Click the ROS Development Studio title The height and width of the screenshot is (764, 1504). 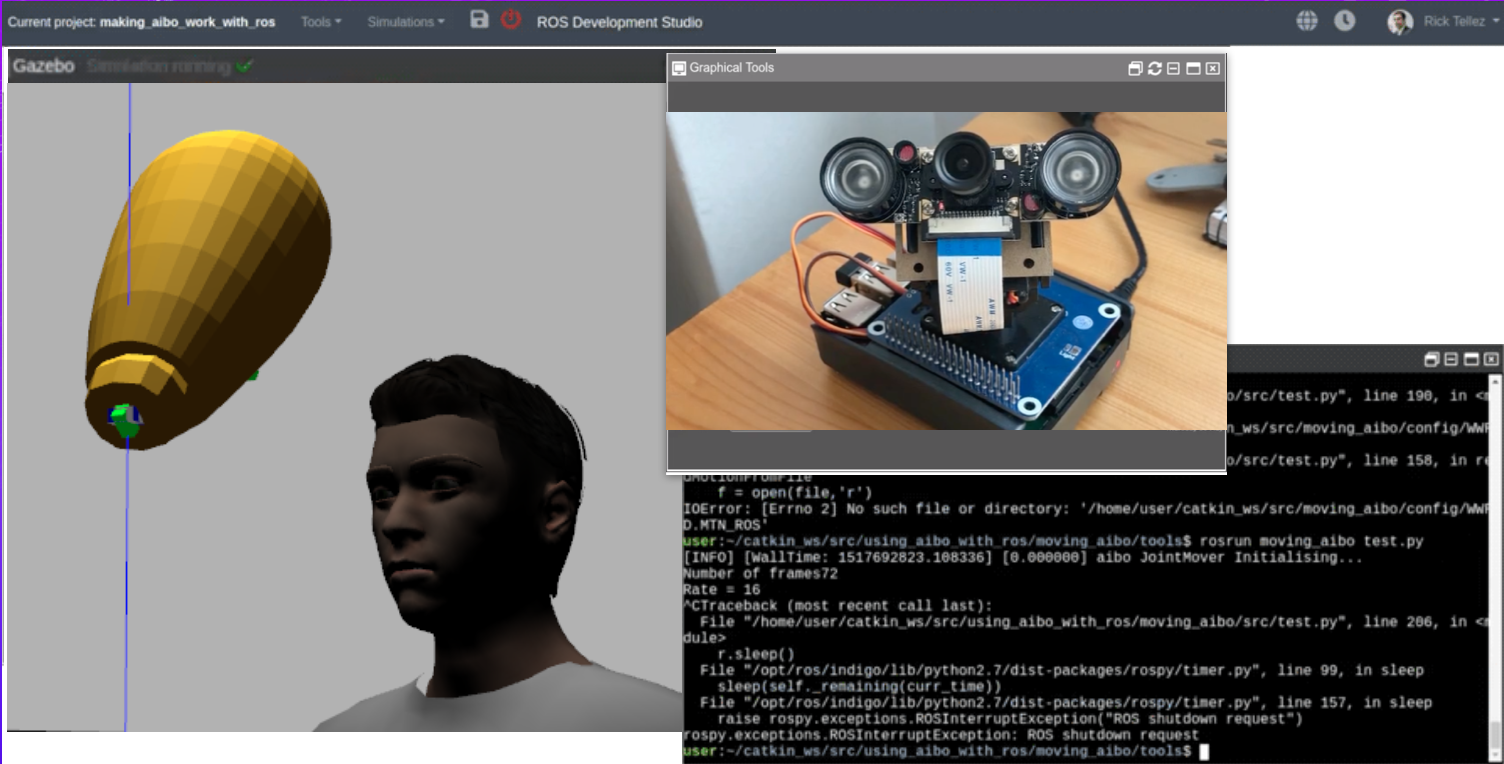coord(619,22)
